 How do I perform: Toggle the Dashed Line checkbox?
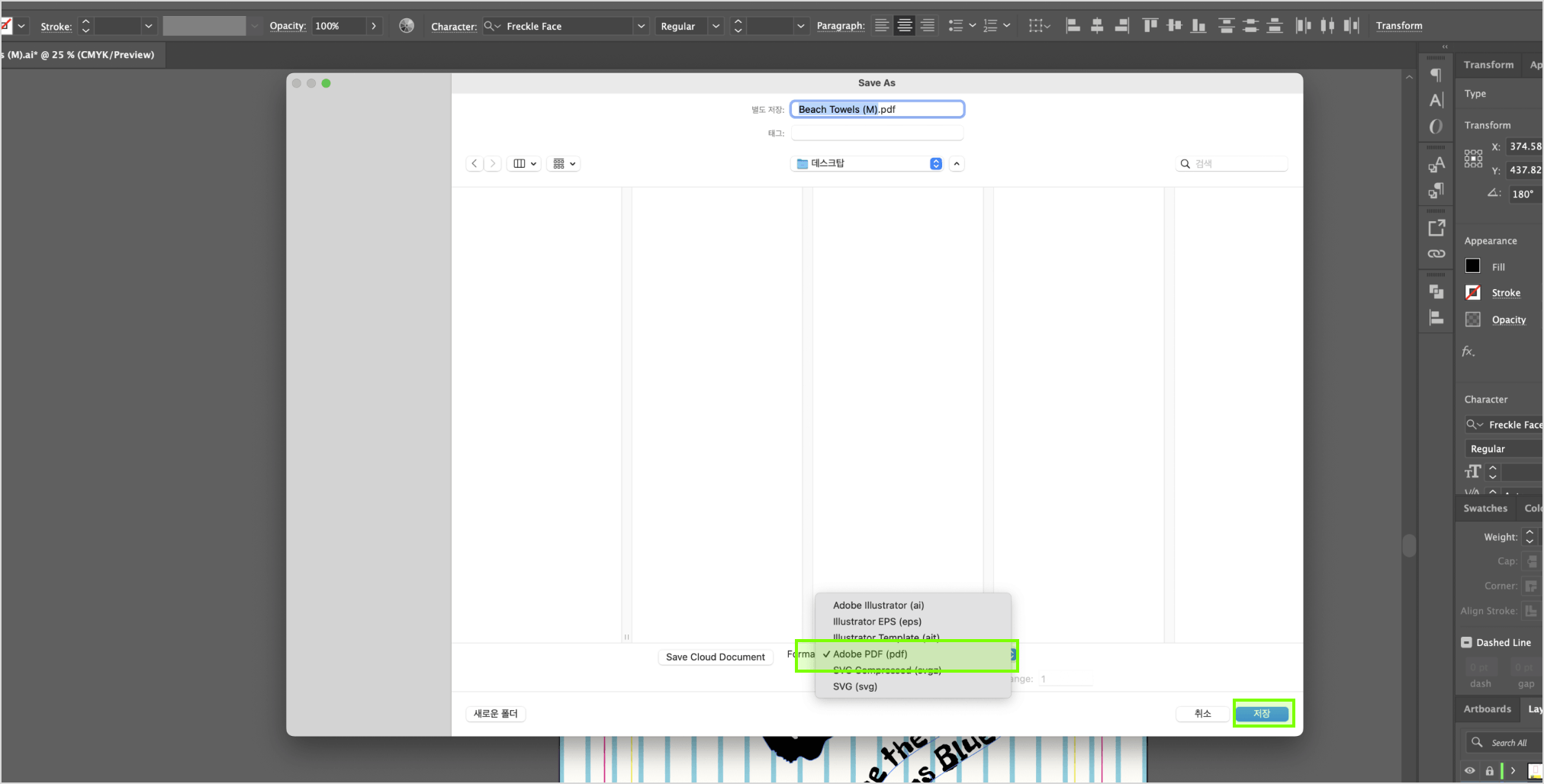(1466, 642)
